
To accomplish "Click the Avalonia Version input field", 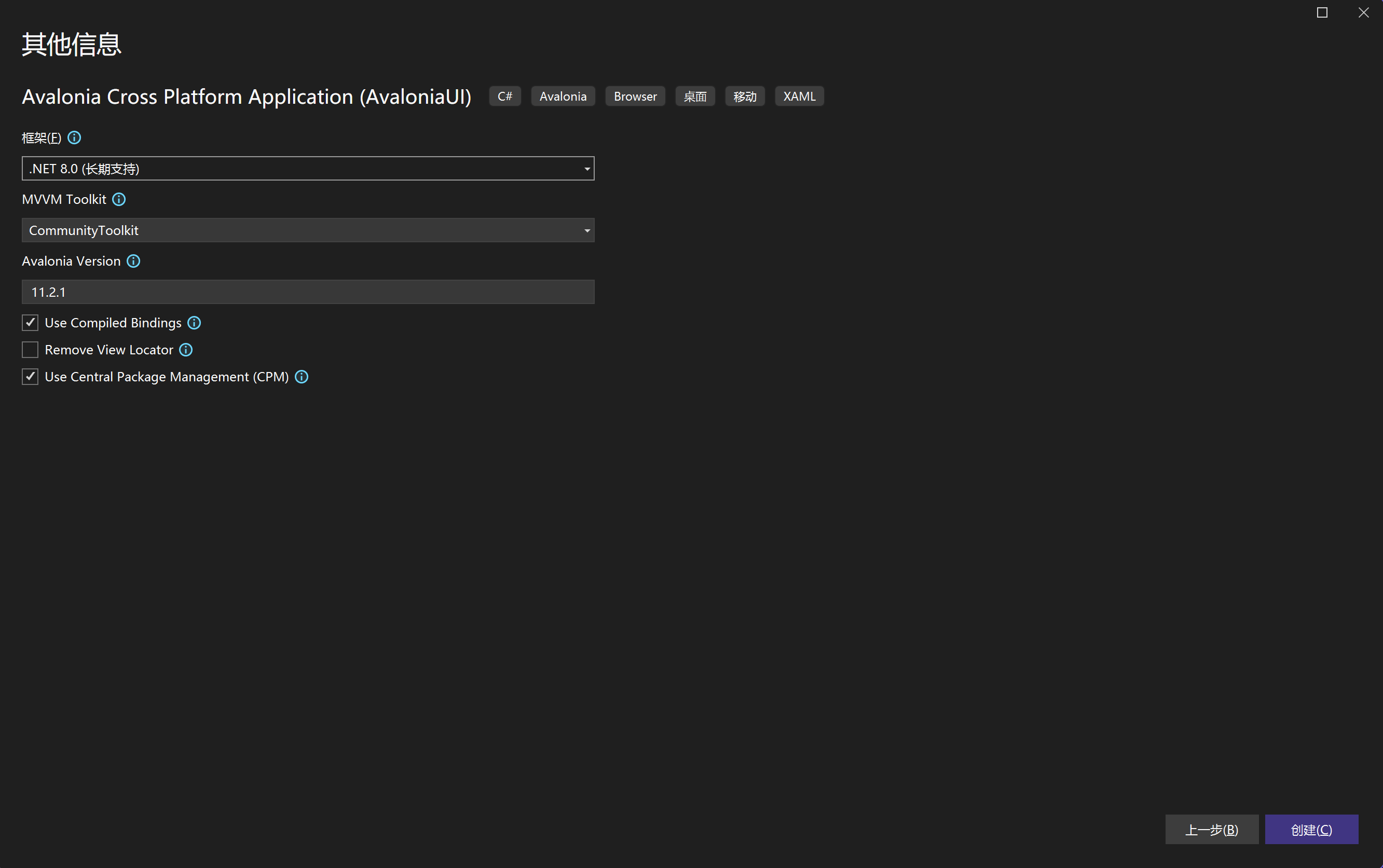I will click(307, 291).
